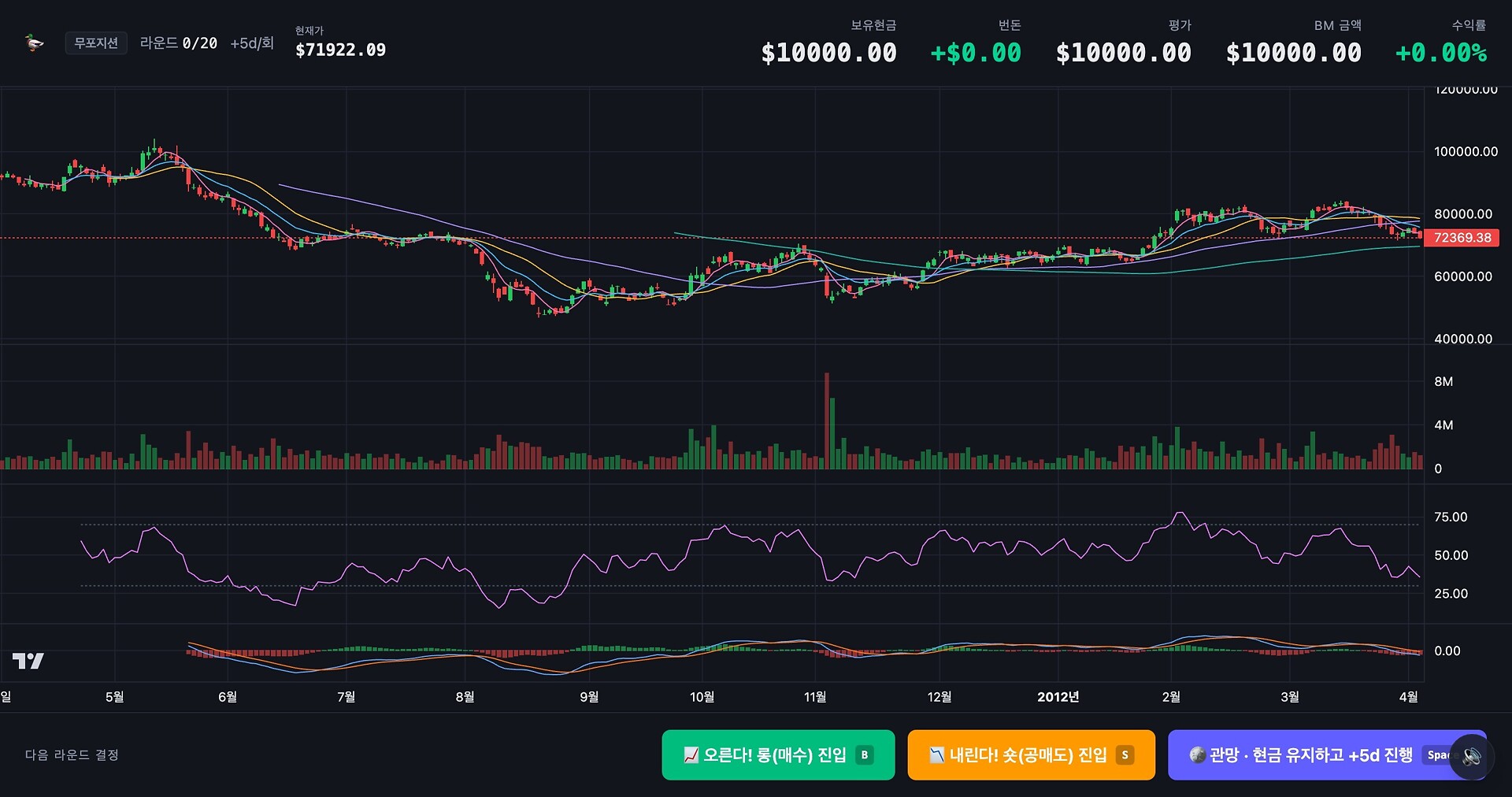Click the 0.00 MACD axis label

pyautogui.click(x=1447, y=651)
